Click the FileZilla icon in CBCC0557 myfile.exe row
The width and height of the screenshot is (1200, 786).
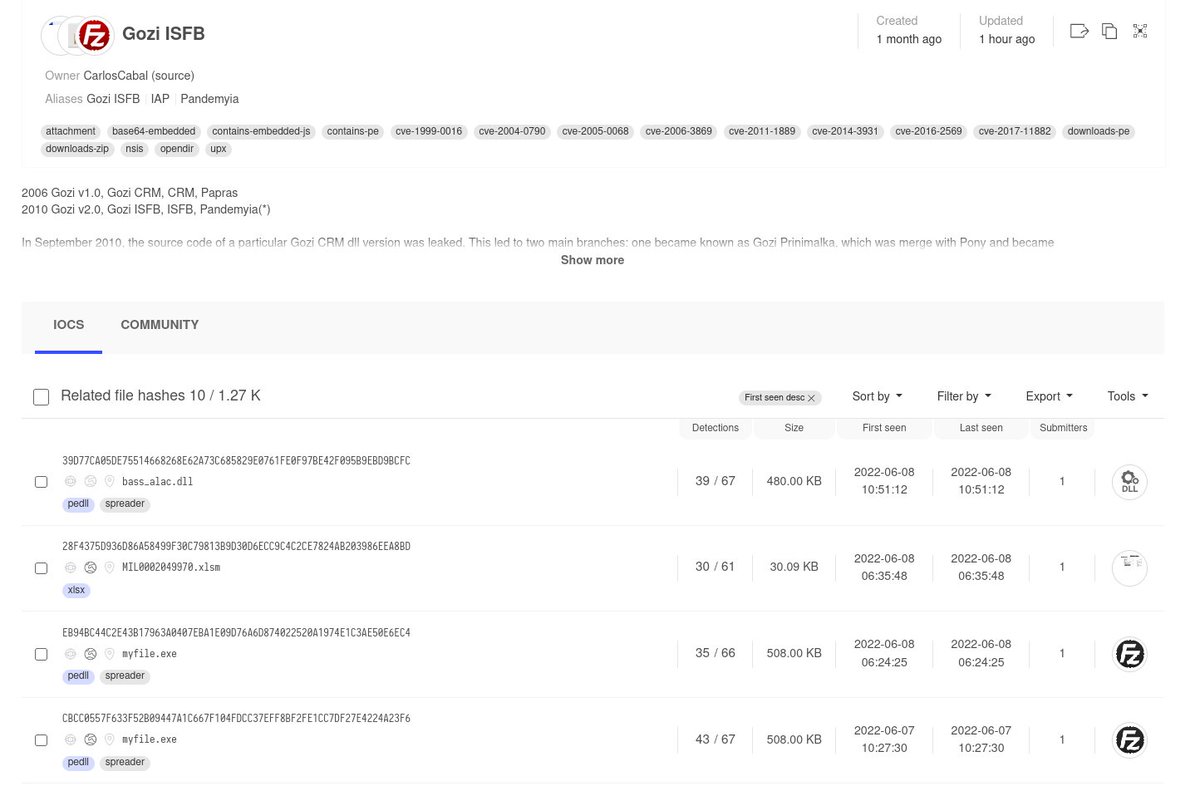[1130, 740]
